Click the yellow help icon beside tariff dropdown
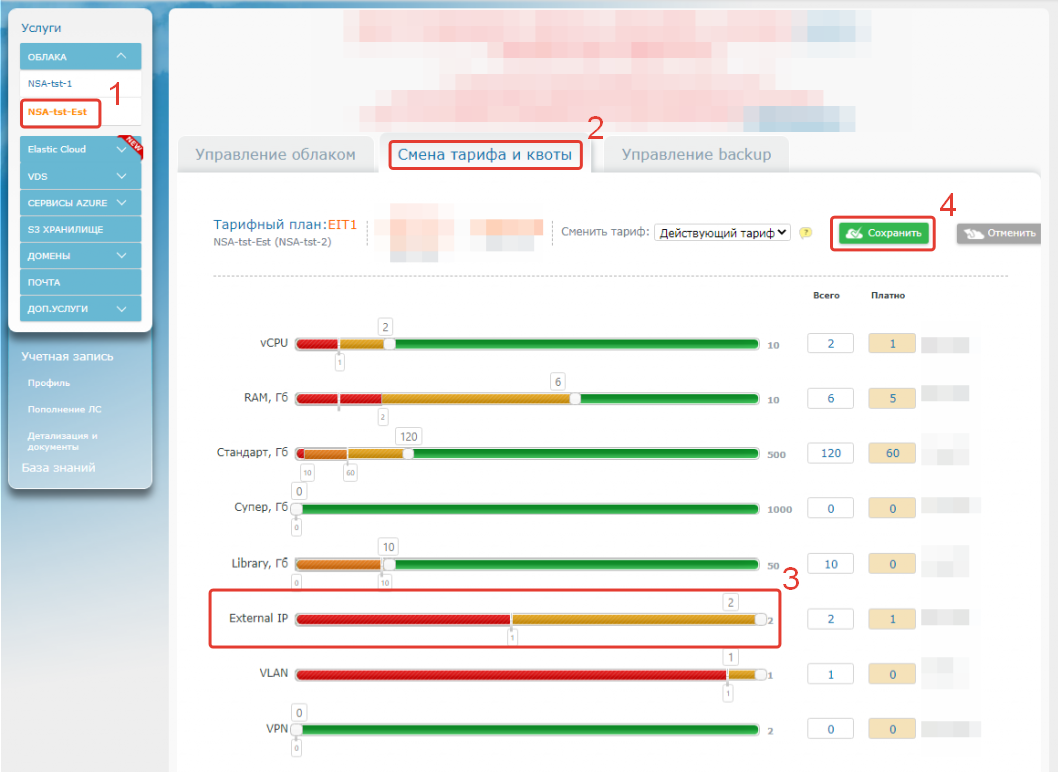Image resolution: width=1058 pixels, height=772 pixels. pos(805,233)
